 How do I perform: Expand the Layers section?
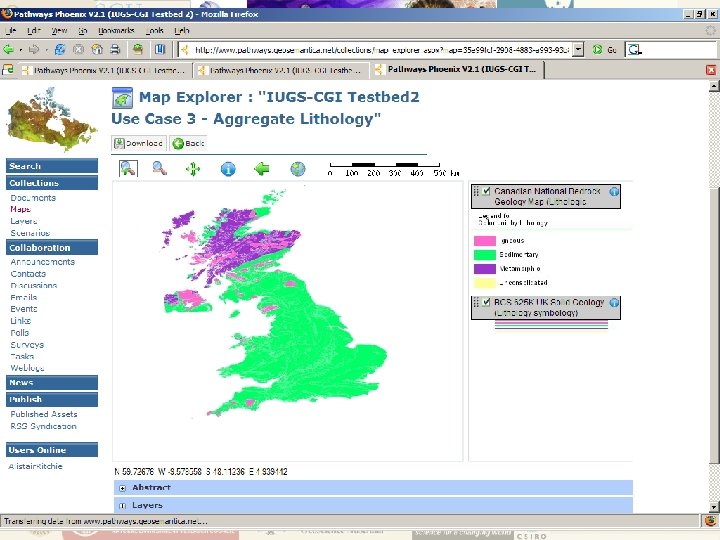tap(123, 506)
